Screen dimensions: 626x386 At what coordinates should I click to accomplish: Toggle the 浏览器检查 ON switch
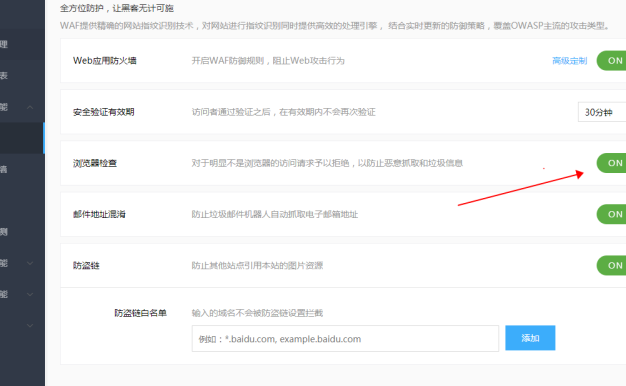coord(611,163)
